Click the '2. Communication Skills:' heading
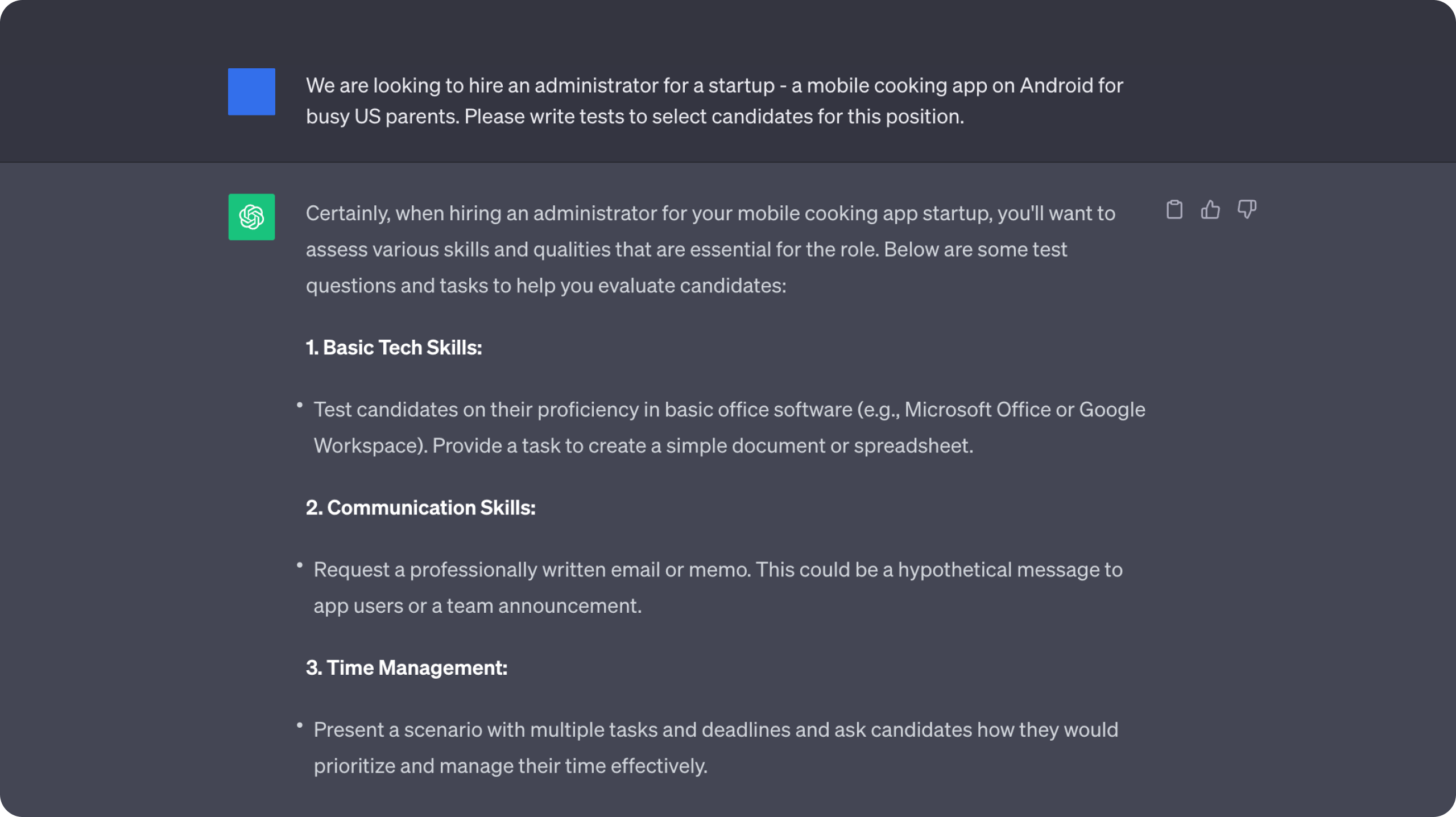The width and height of the screenshot is (1456, 817). 421,507
